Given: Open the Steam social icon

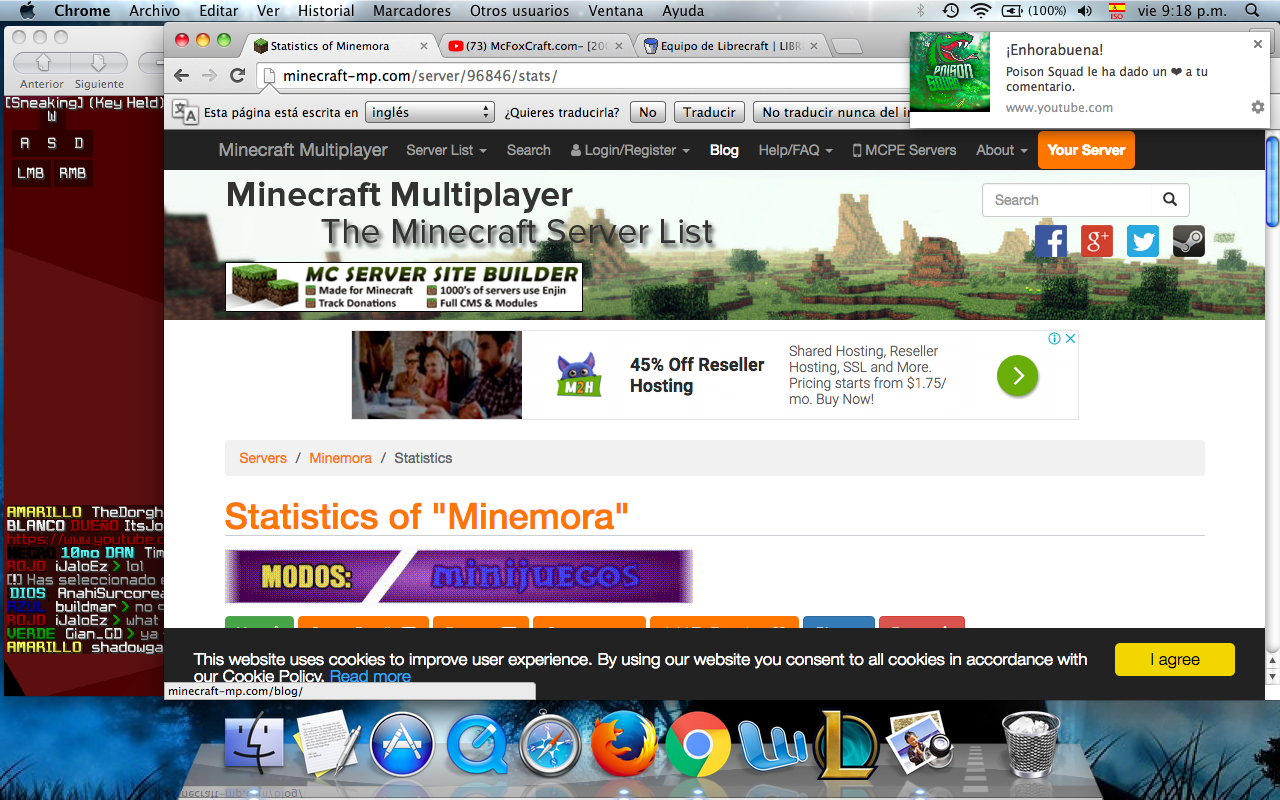Looking at the screenshot, I should tap(1189, 241).
